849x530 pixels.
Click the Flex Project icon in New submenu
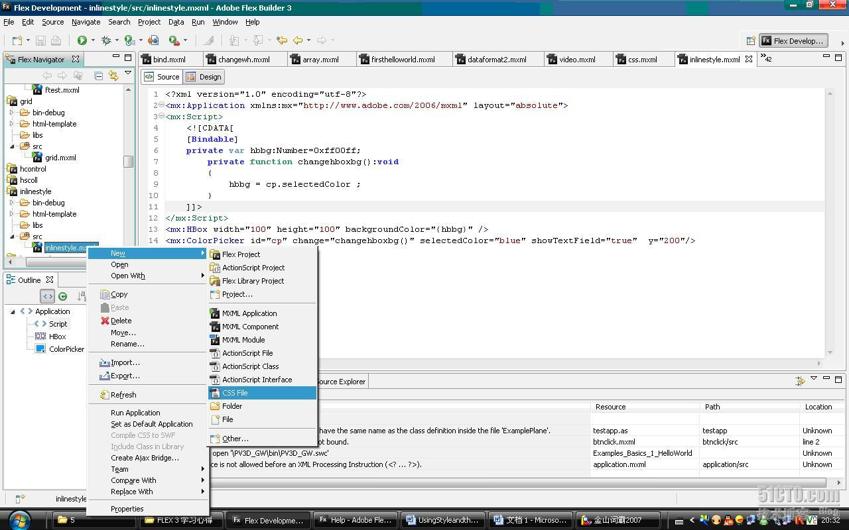click(x=215, y=254)
